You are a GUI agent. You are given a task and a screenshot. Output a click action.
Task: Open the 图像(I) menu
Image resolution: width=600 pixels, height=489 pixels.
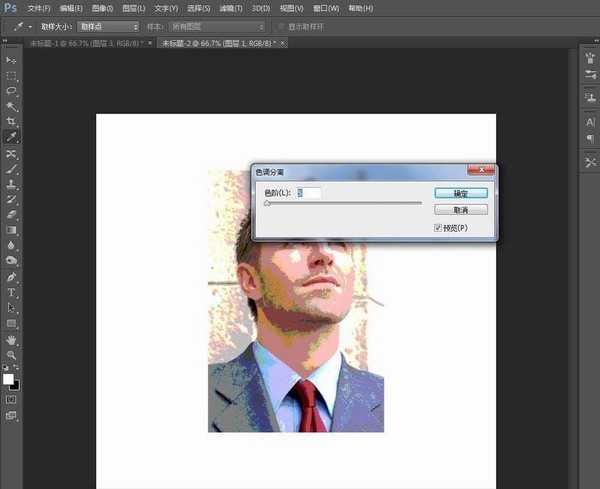pos(101,8)
